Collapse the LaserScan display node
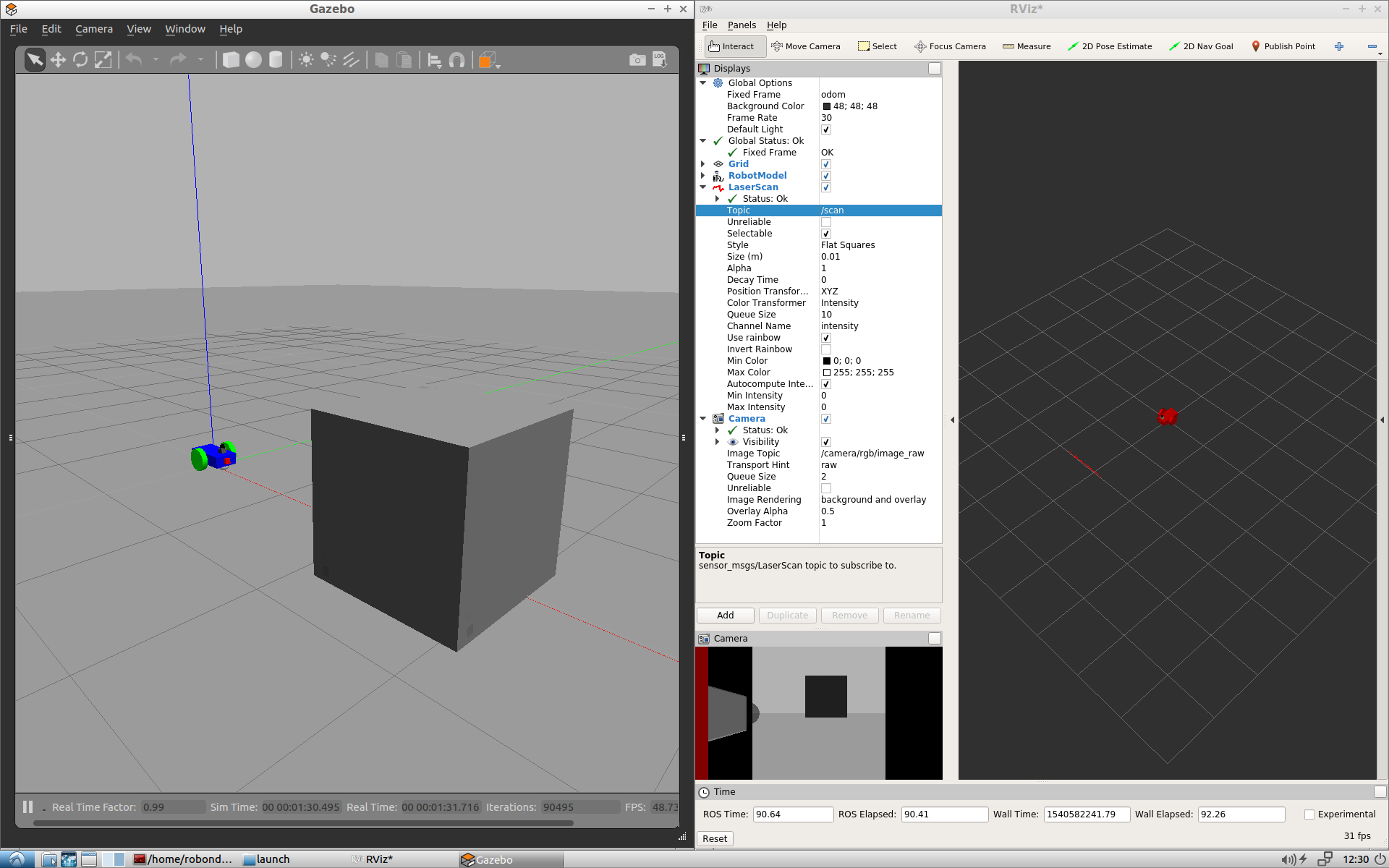 coord(703,187)
